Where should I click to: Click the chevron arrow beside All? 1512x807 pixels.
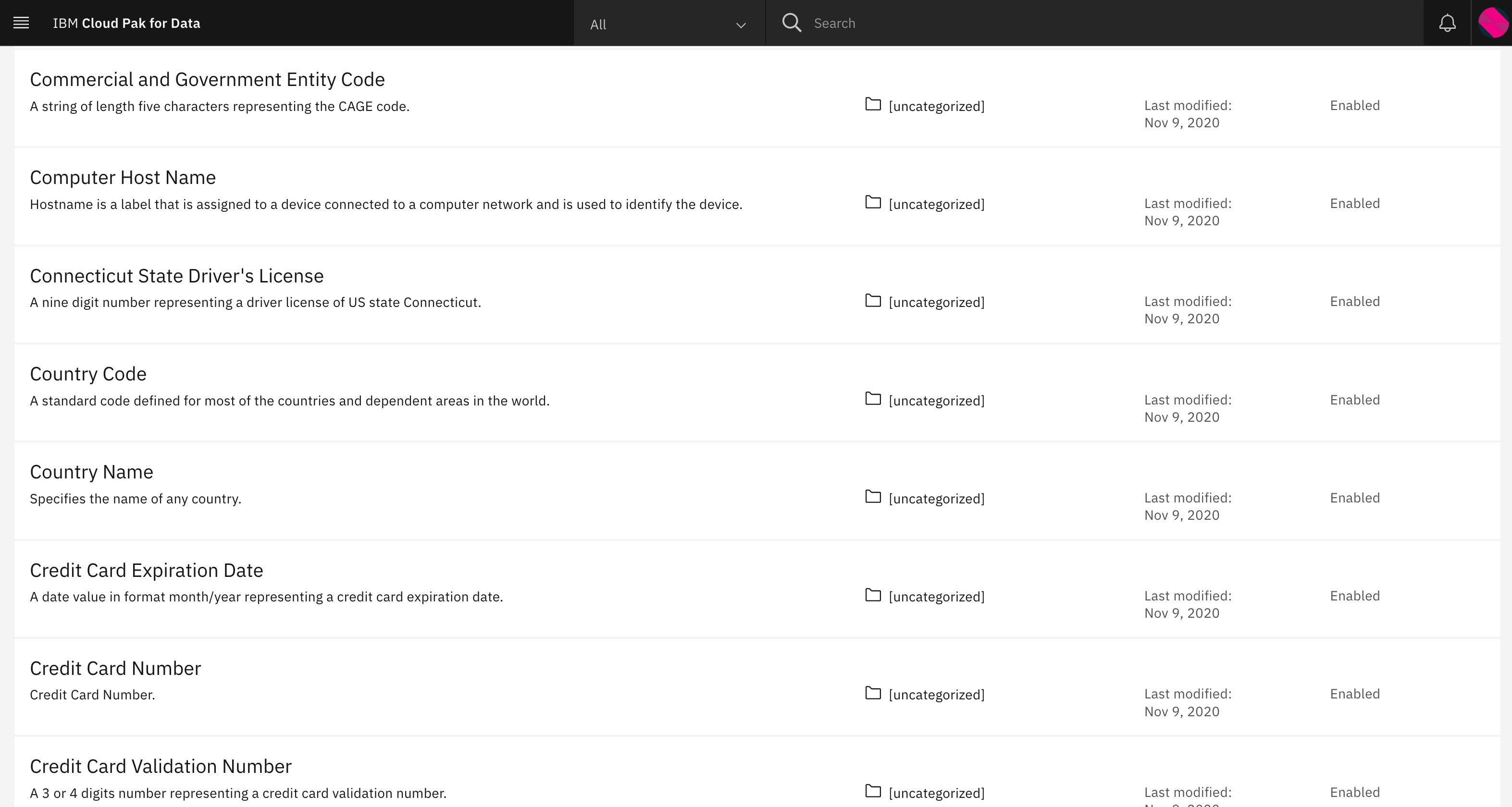tap(741, 24)
